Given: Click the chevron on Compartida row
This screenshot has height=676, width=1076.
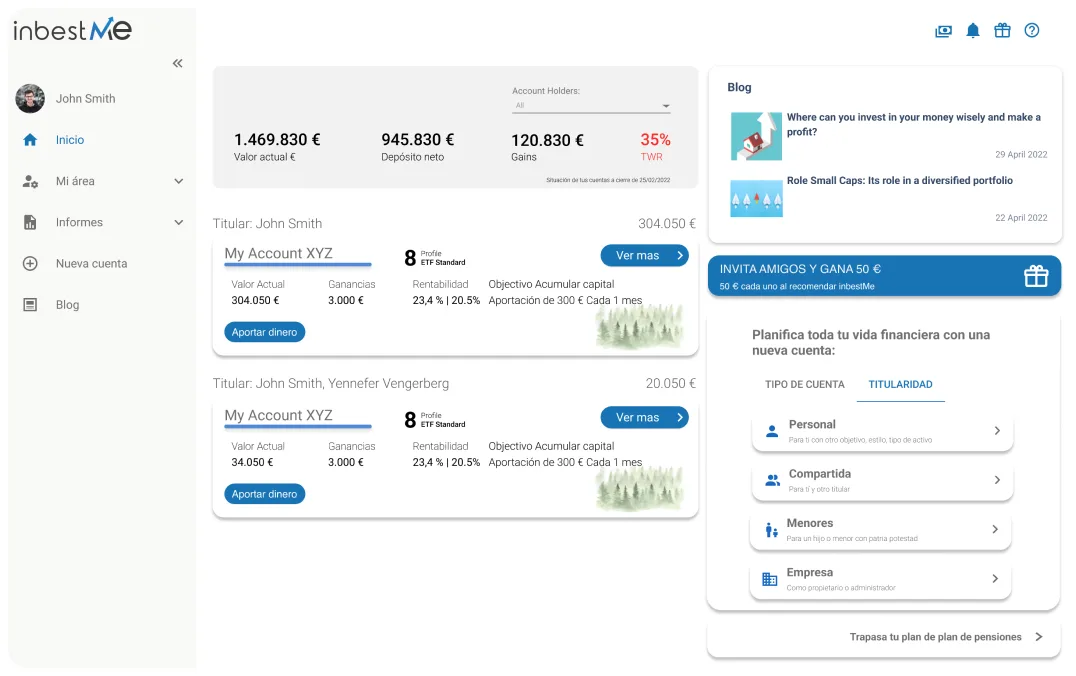Looking at the screenshot, I should coord(997,480).
